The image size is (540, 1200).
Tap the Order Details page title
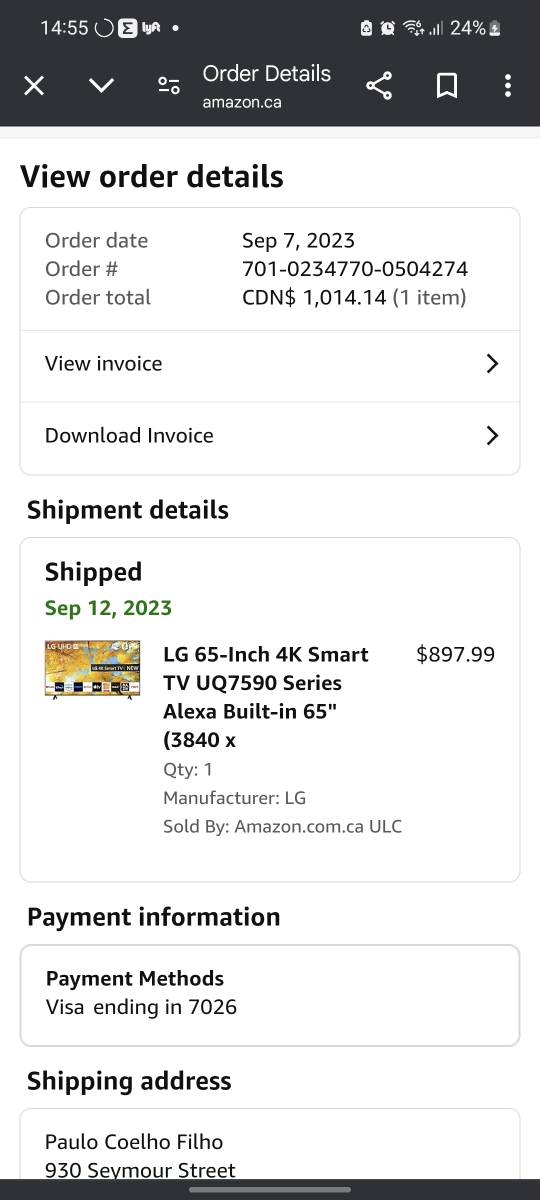266,73
